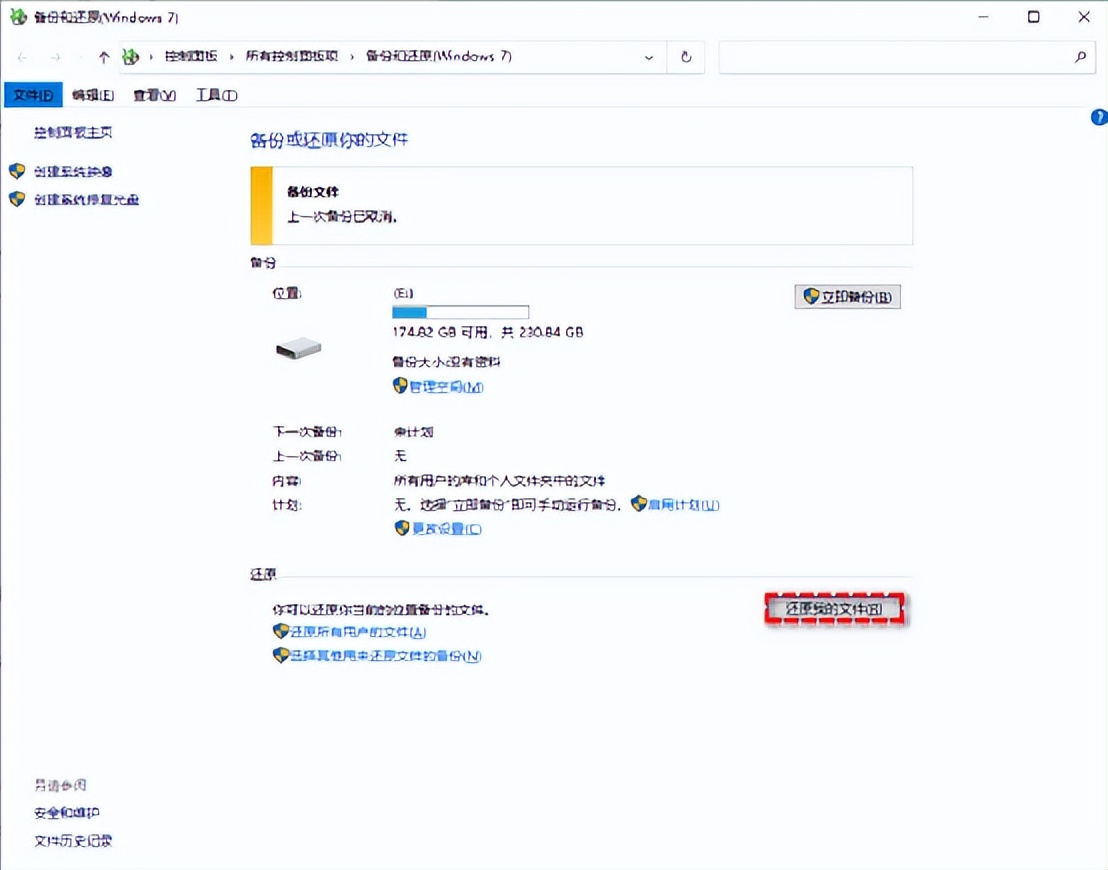Click the shield icon beside 更改设置(C)
Image resolution: width=1108 pixels, height=870 pixels.
point(402,527)
